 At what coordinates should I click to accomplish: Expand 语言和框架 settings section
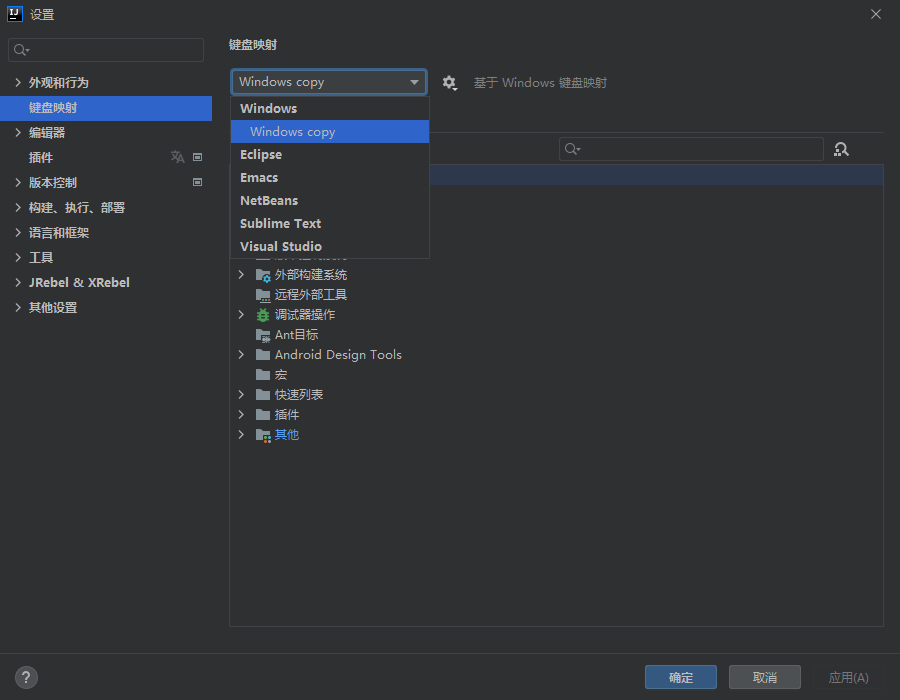click(18, 232)
